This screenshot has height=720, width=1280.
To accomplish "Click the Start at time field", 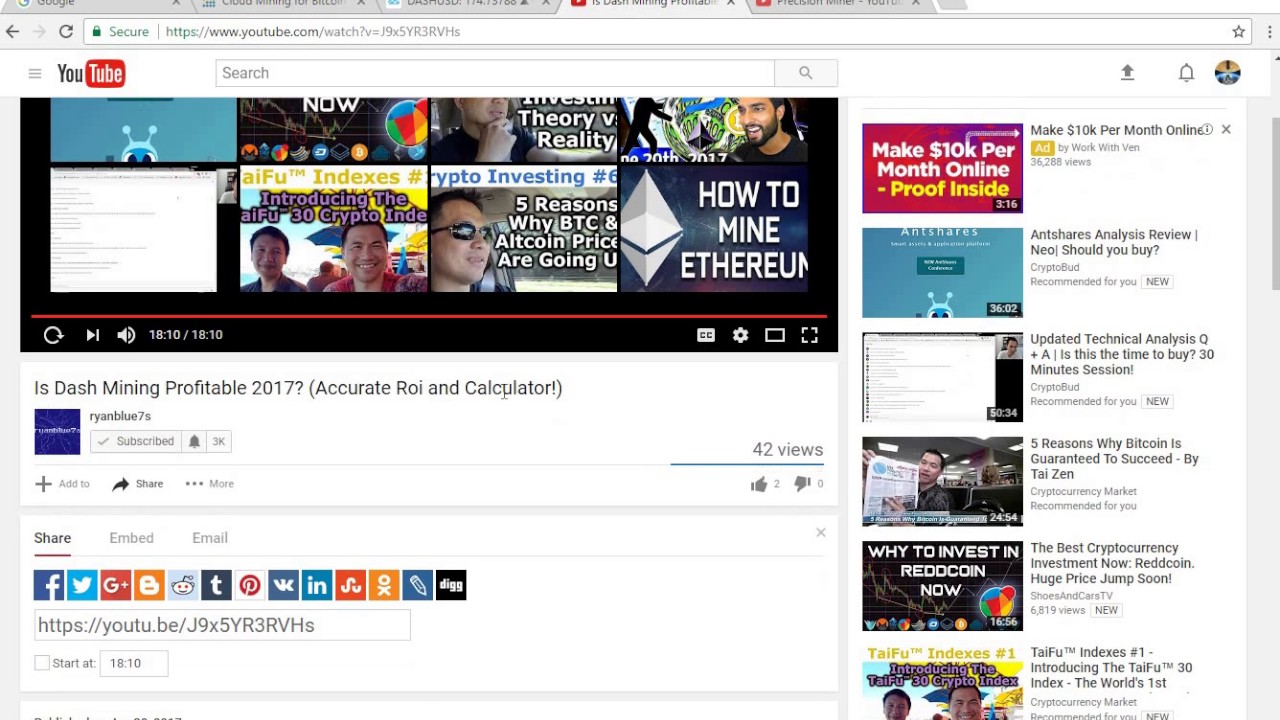I will 134,663.
